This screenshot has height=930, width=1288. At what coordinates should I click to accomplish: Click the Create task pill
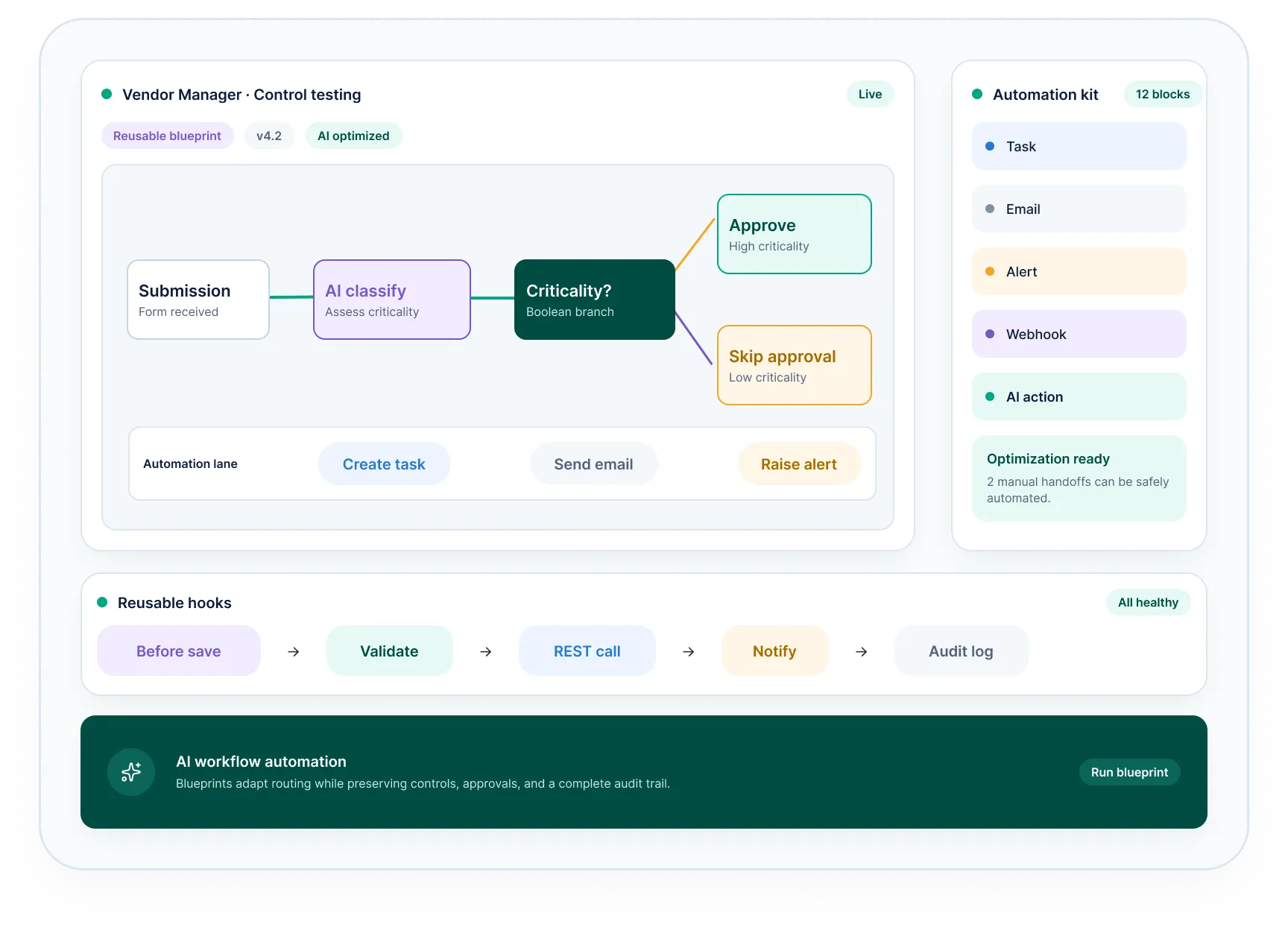(x=384, y=464)
